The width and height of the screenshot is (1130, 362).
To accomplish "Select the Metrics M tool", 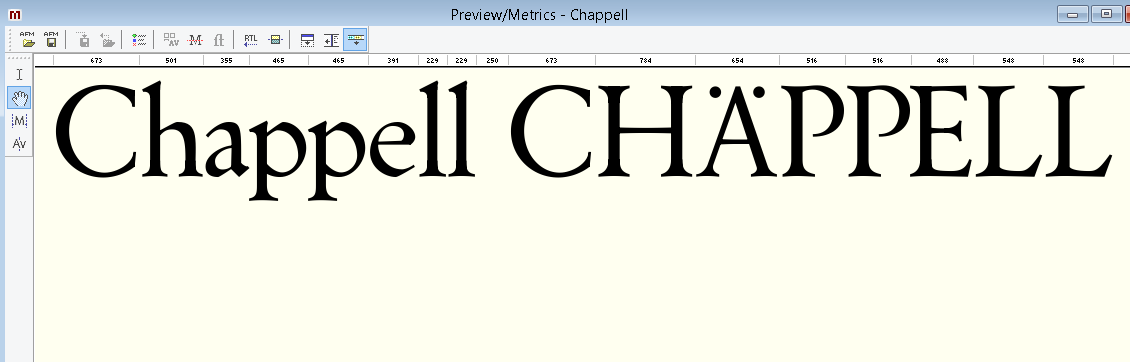I will click(x=19, y=120).
